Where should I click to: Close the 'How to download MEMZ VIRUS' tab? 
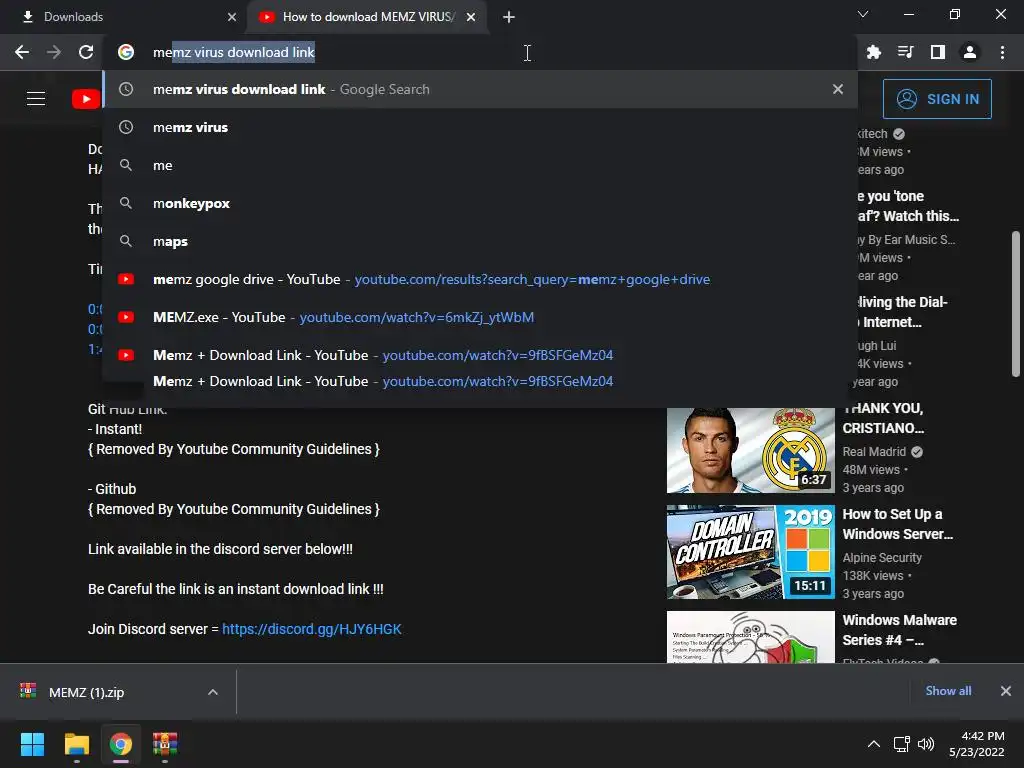pyautogui.click(x=471, y=17)
